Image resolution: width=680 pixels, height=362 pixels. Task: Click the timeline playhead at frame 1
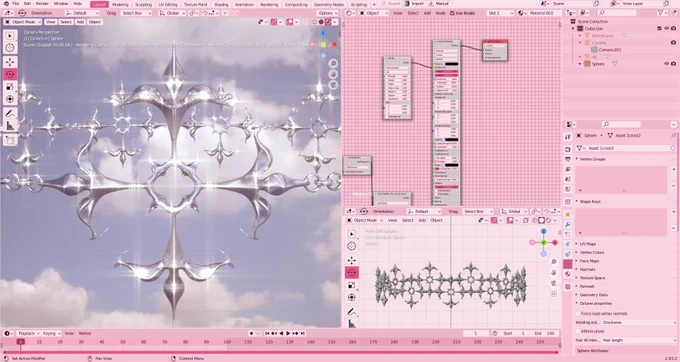pos(20,342)
